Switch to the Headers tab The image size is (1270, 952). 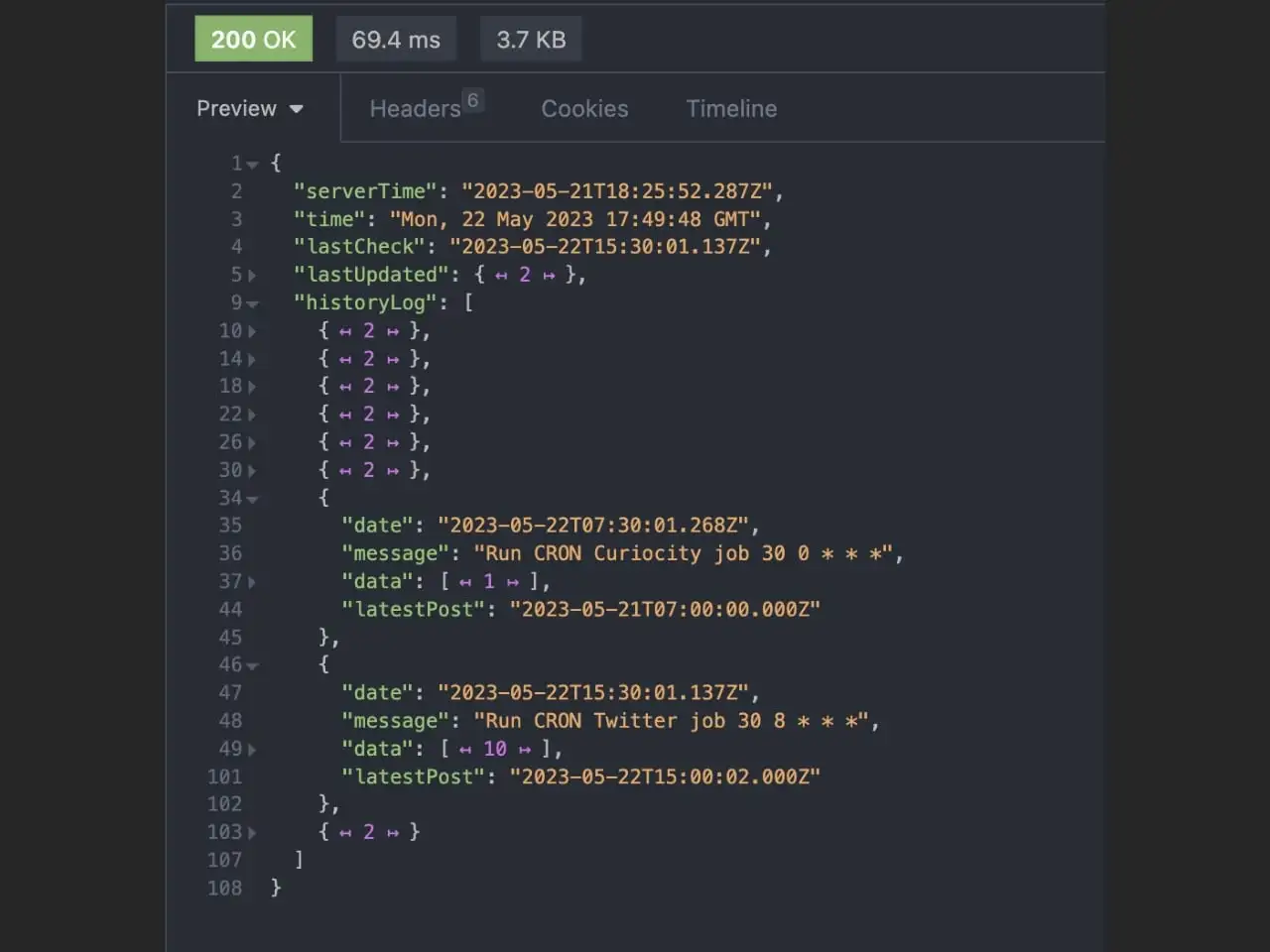[416, 109]
